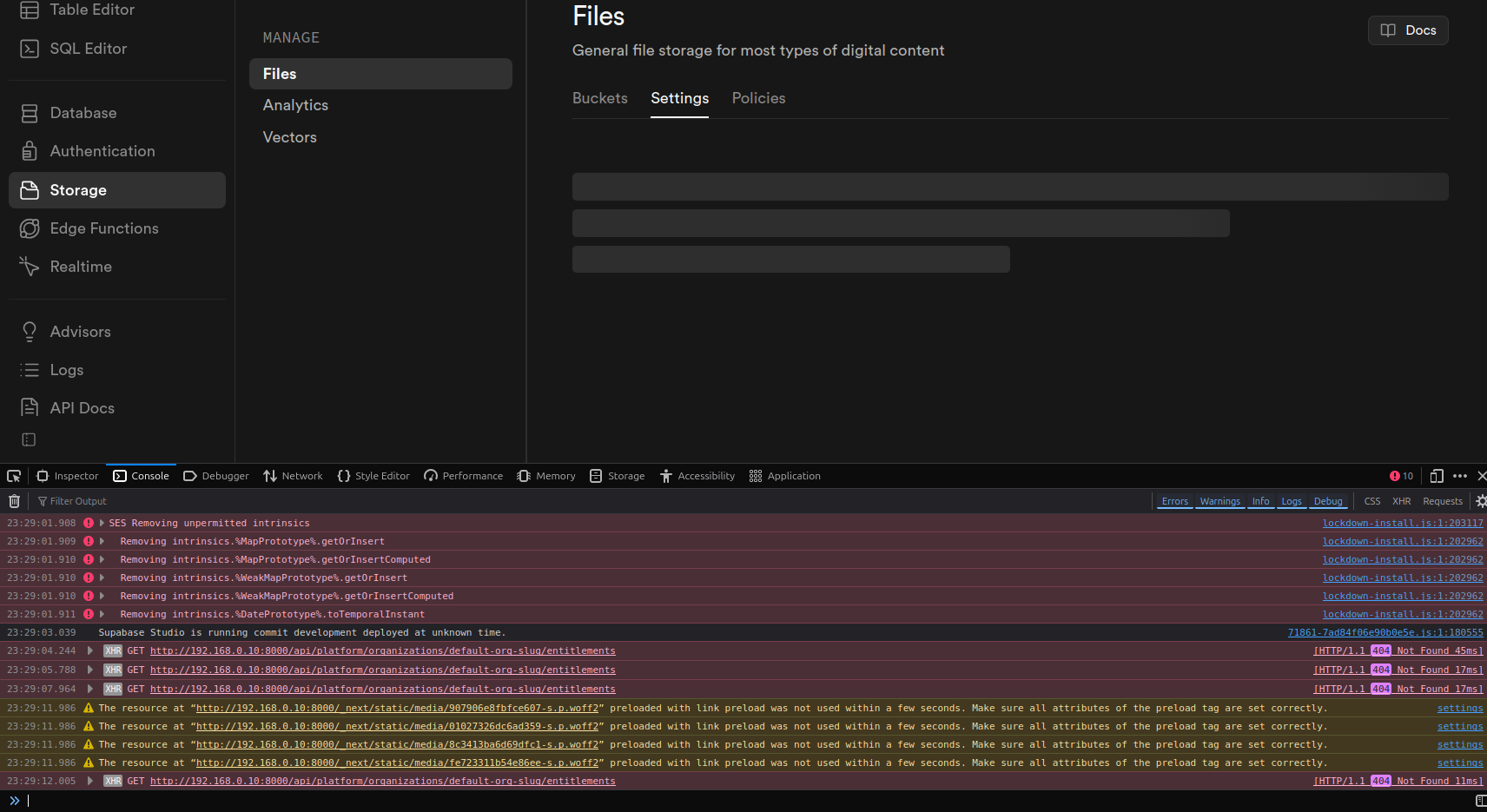Click the Docs button
The height and width of the screenshot is (812, 1487).
(1408, 30)
